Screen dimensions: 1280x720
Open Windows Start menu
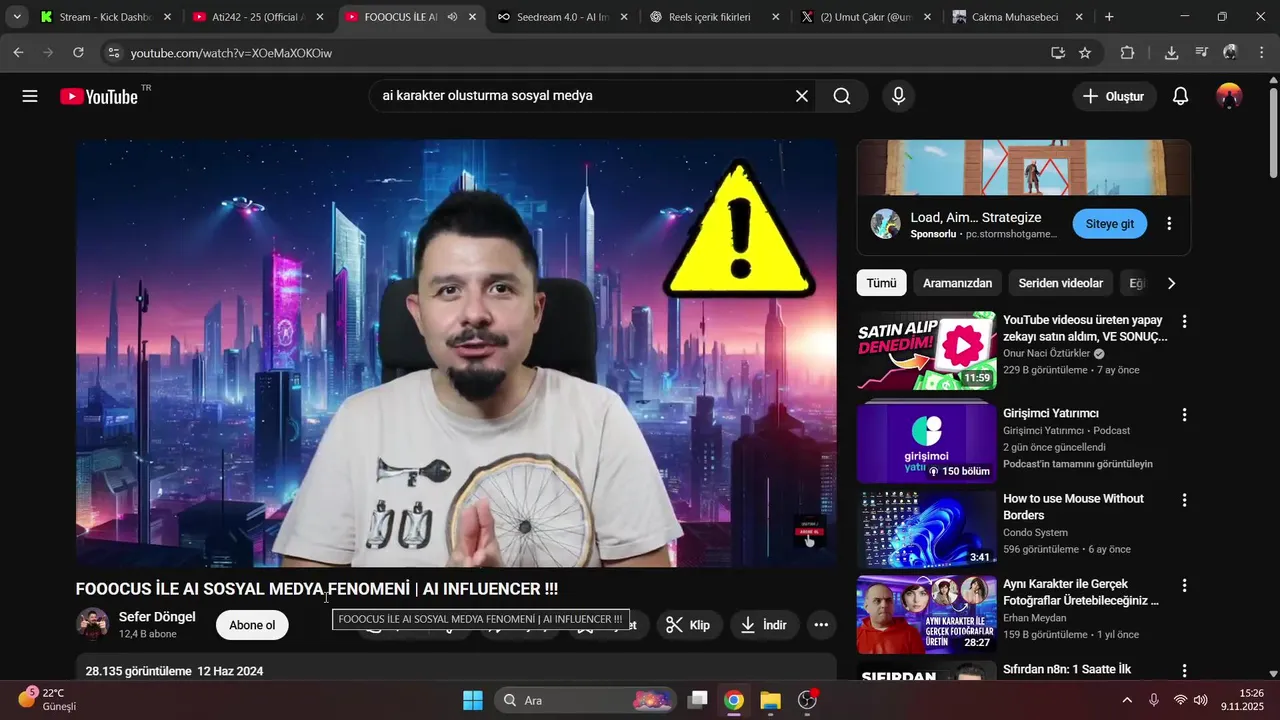473,700
